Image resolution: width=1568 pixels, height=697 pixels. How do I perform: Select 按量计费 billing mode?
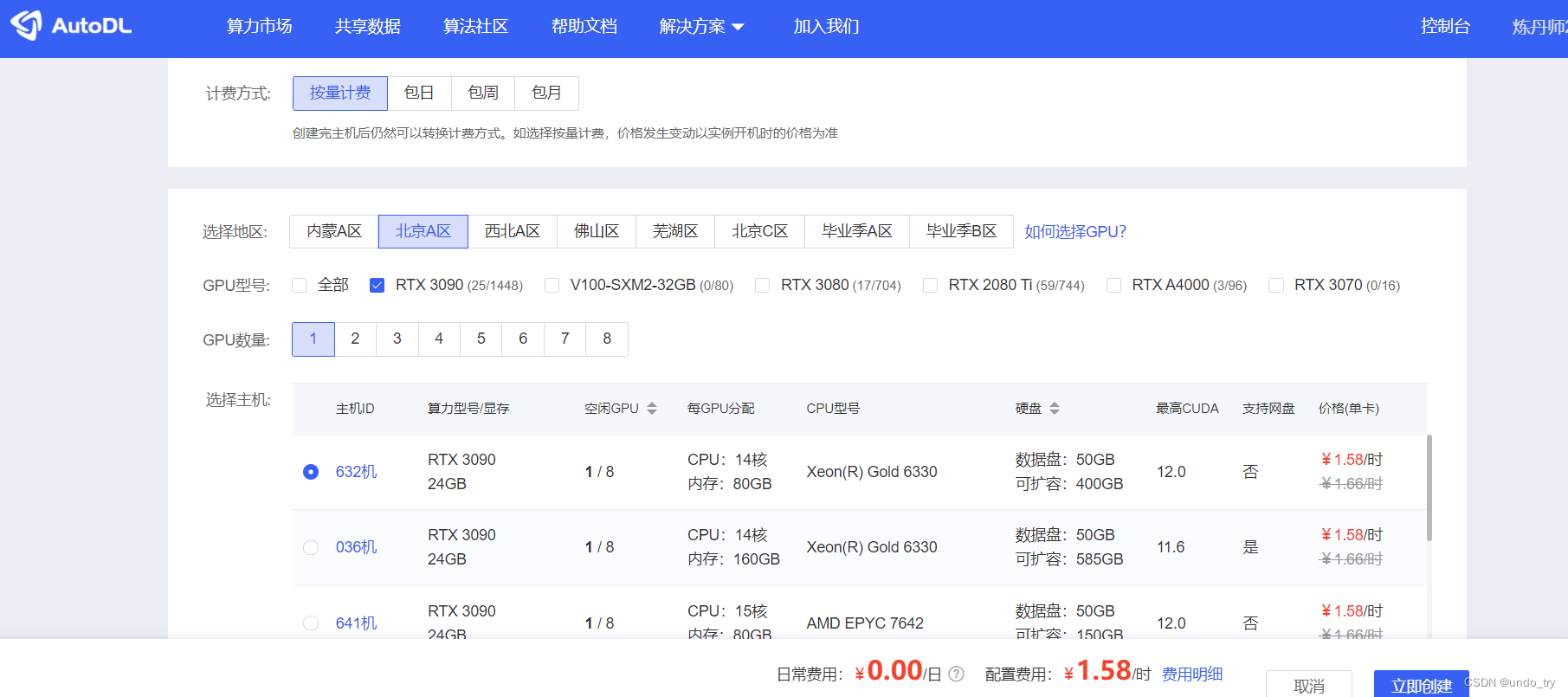pos(340,93)
